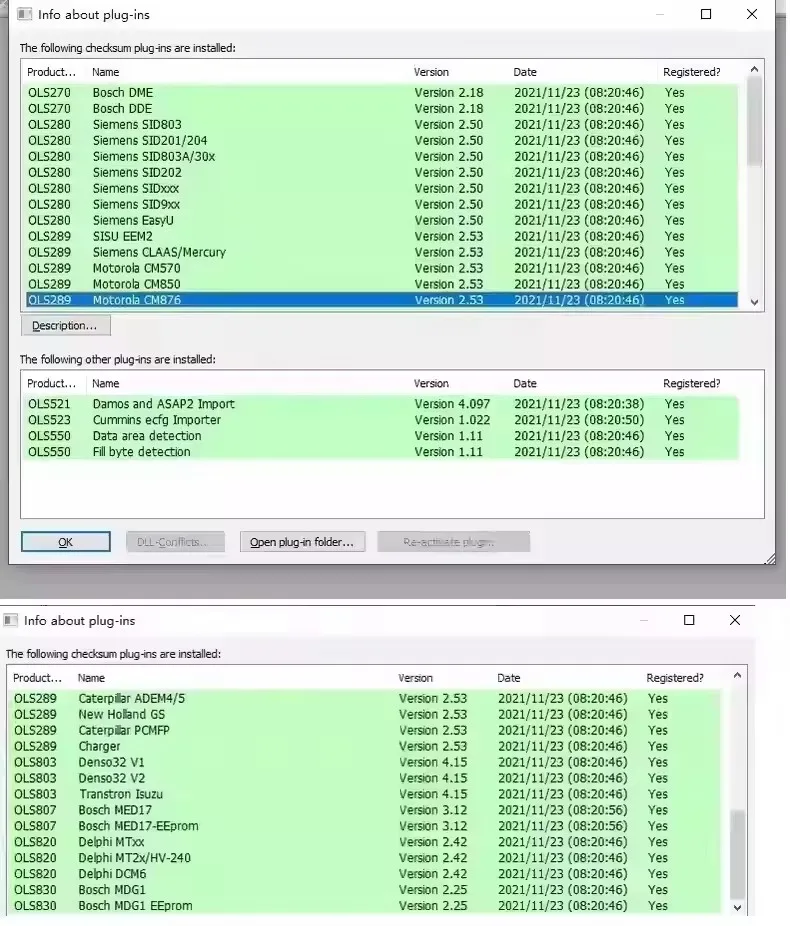Screen dimensions: 790x926
Task: Maximize the lower Info about plug-ins window
Action: (x=689, y=620)
